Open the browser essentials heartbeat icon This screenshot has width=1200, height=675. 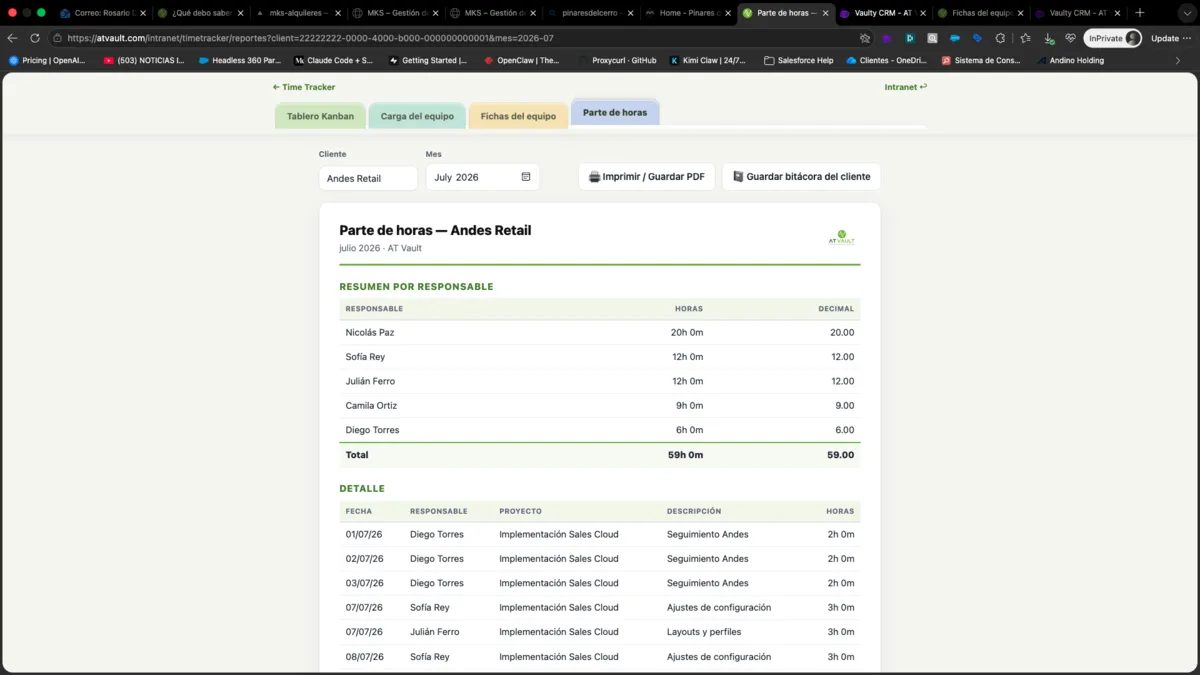coord(1070,38)
